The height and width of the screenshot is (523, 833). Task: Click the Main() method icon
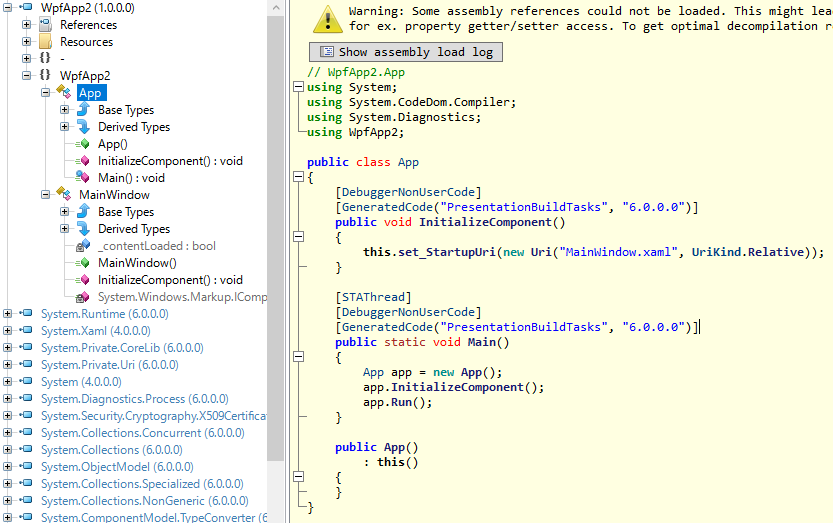tap(82, 177)
